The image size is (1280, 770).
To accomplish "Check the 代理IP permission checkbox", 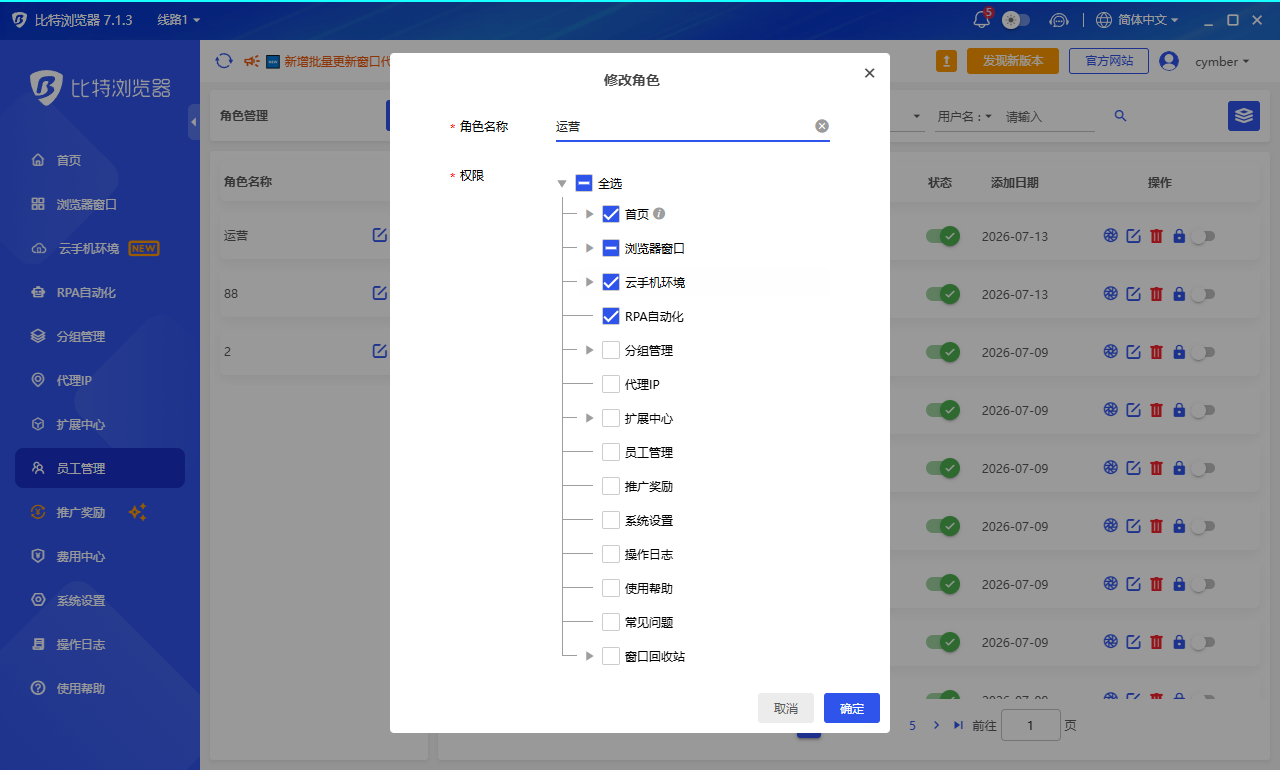I will tap(611, 384).
